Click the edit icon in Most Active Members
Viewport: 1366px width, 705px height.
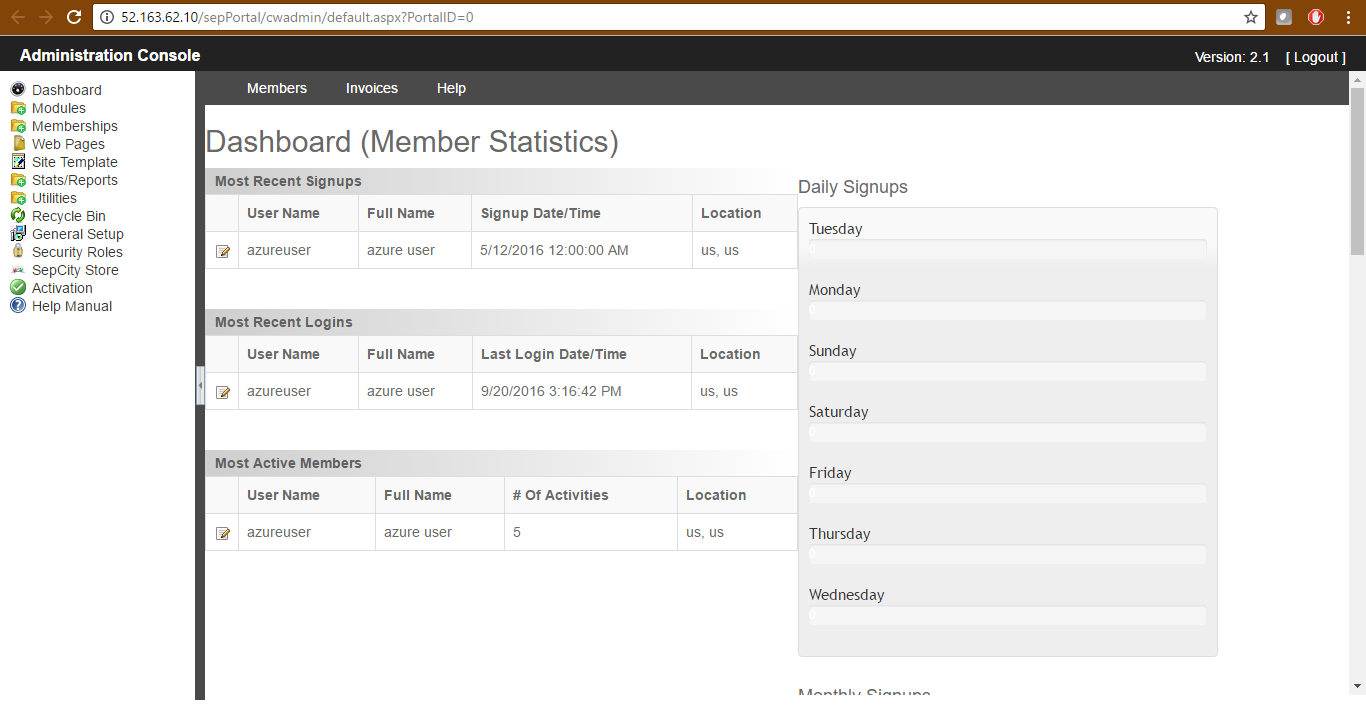click(223, 533)
